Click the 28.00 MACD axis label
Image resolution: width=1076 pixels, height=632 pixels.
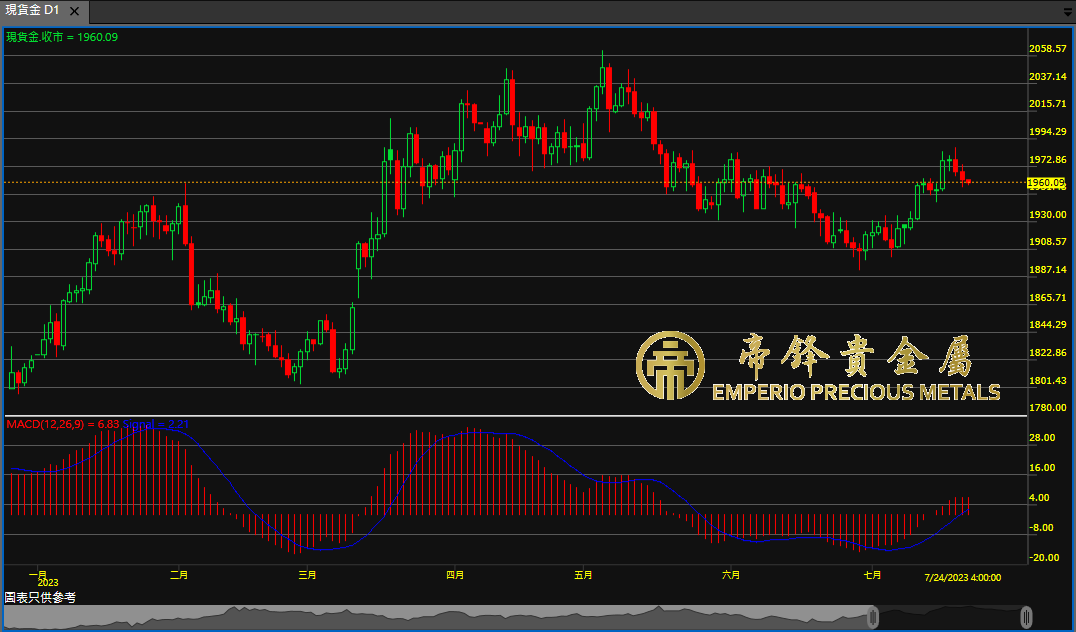coord(1042,438)
